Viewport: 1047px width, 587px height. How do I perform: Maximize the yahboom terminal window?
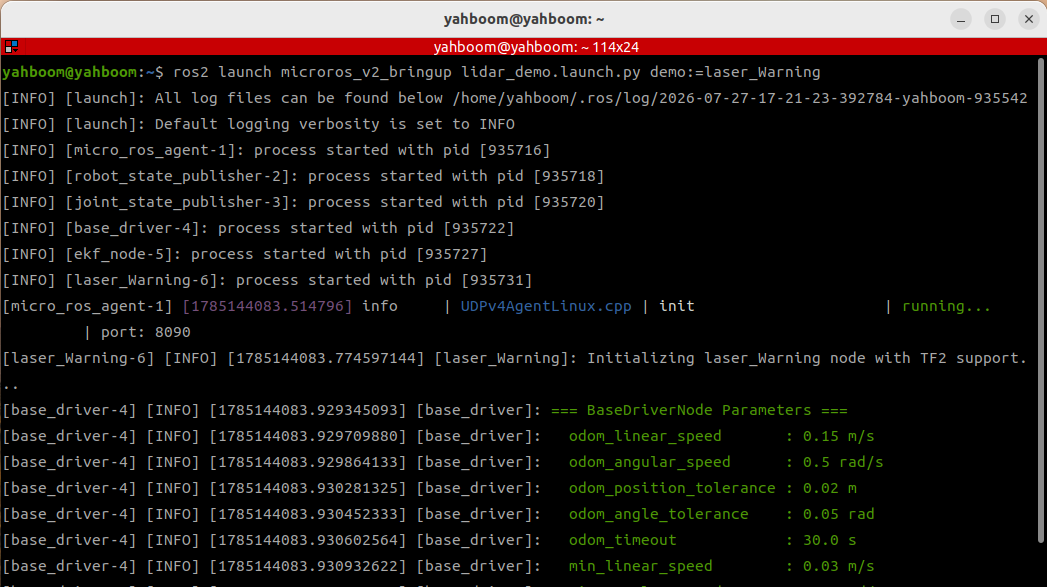pyautogui.click(x=995, y=19)
